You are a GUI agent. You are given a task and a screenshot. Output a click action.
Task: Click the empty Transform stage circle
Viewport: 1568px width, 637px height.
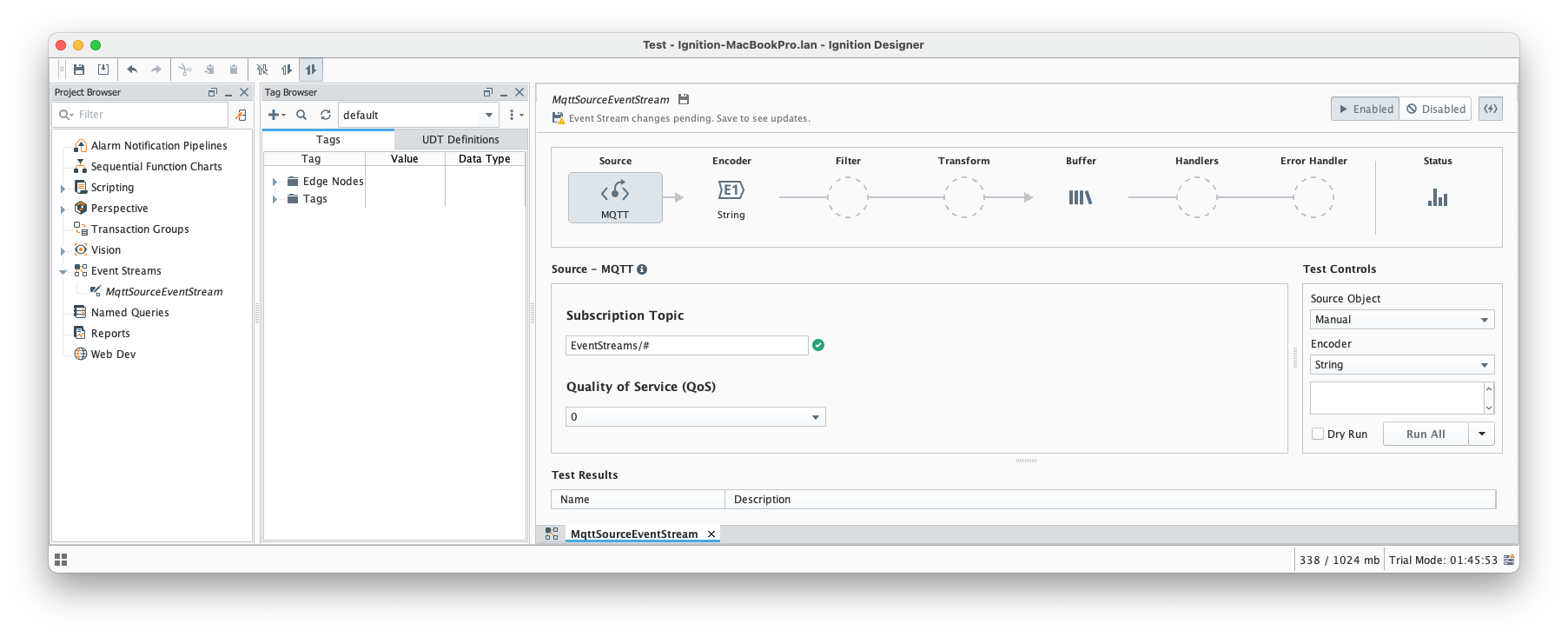964,197
